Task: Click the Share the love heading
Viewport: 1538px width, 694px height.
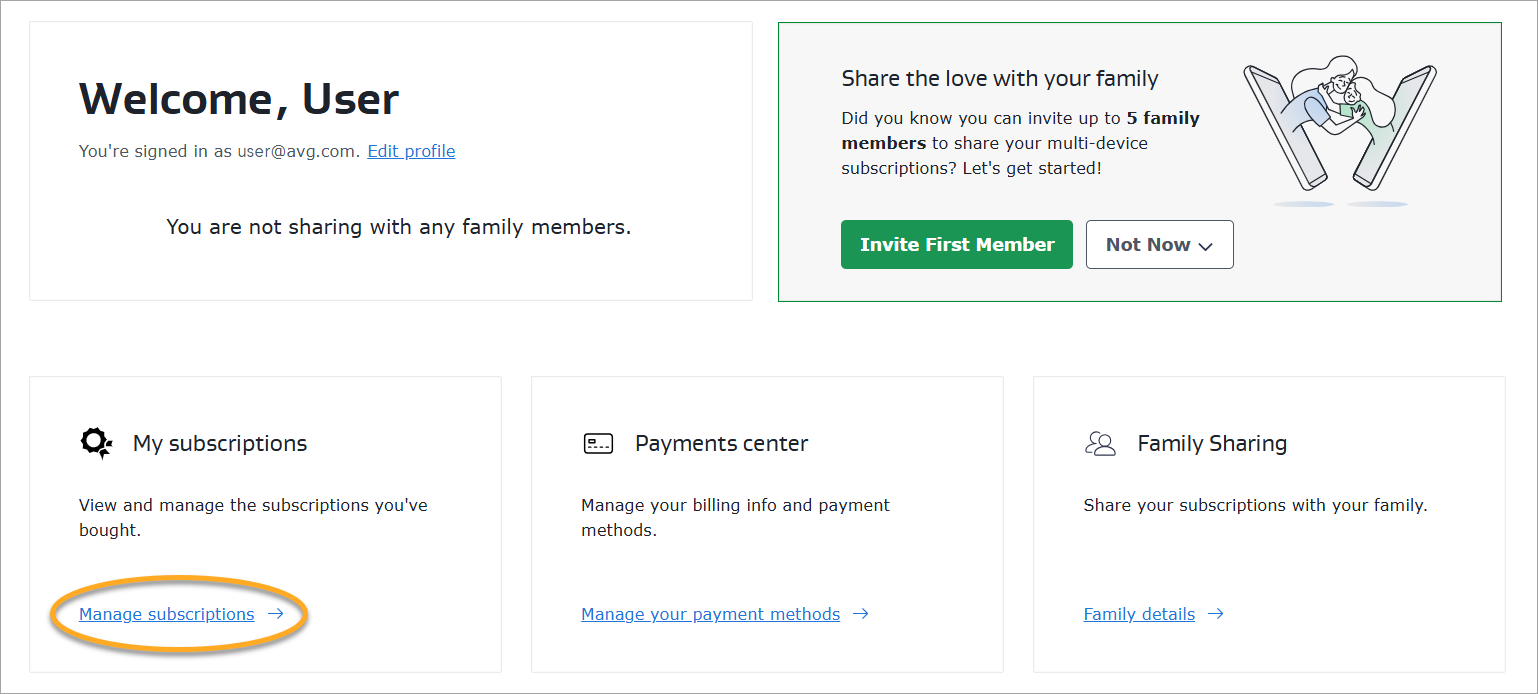Action: pyautogui.click(x=999, y=79)
